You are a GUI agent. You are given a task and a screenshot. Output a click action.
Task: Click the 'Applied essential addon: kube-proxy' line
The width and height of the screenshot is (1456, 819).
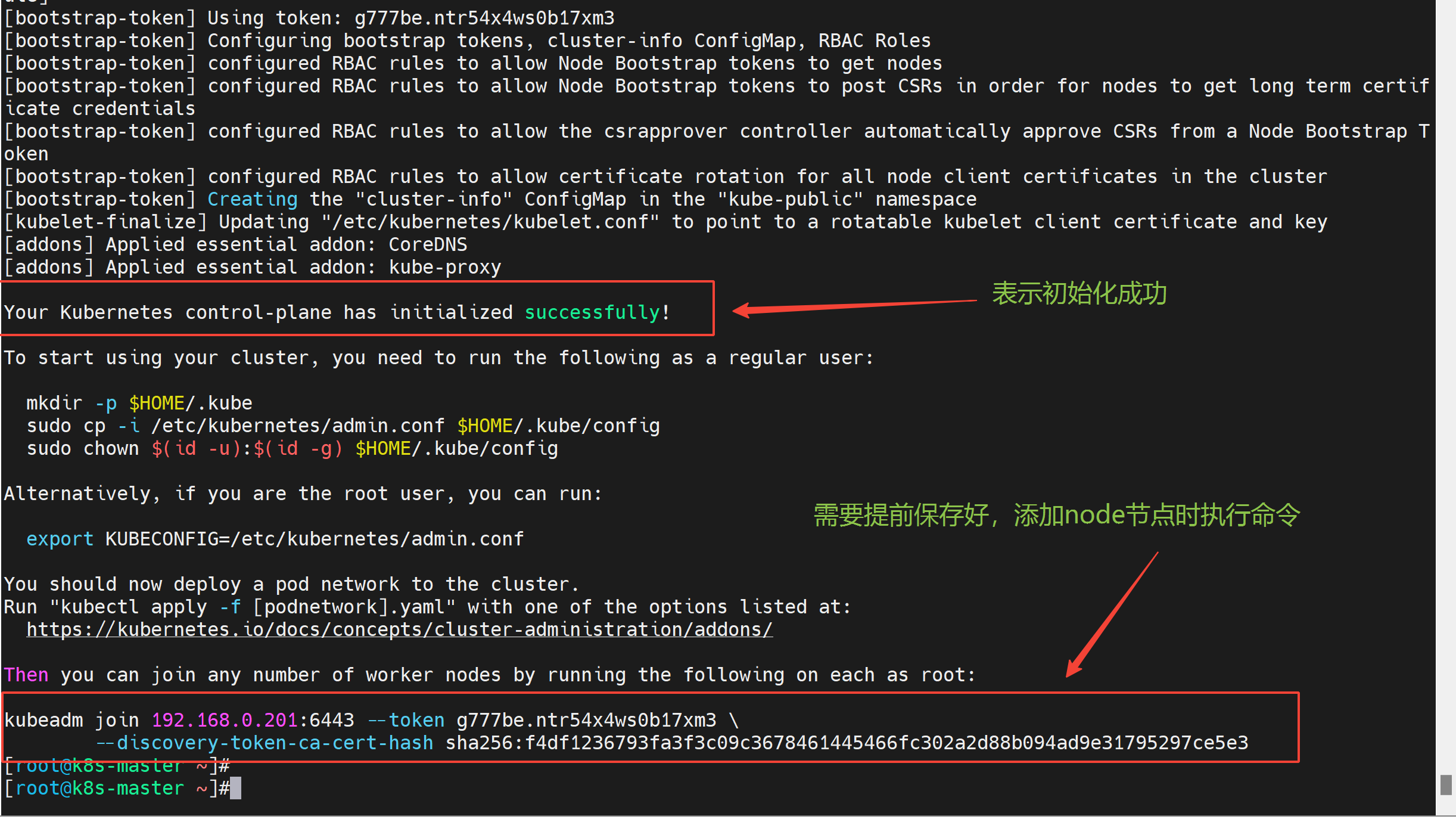(x=253, y=267)
